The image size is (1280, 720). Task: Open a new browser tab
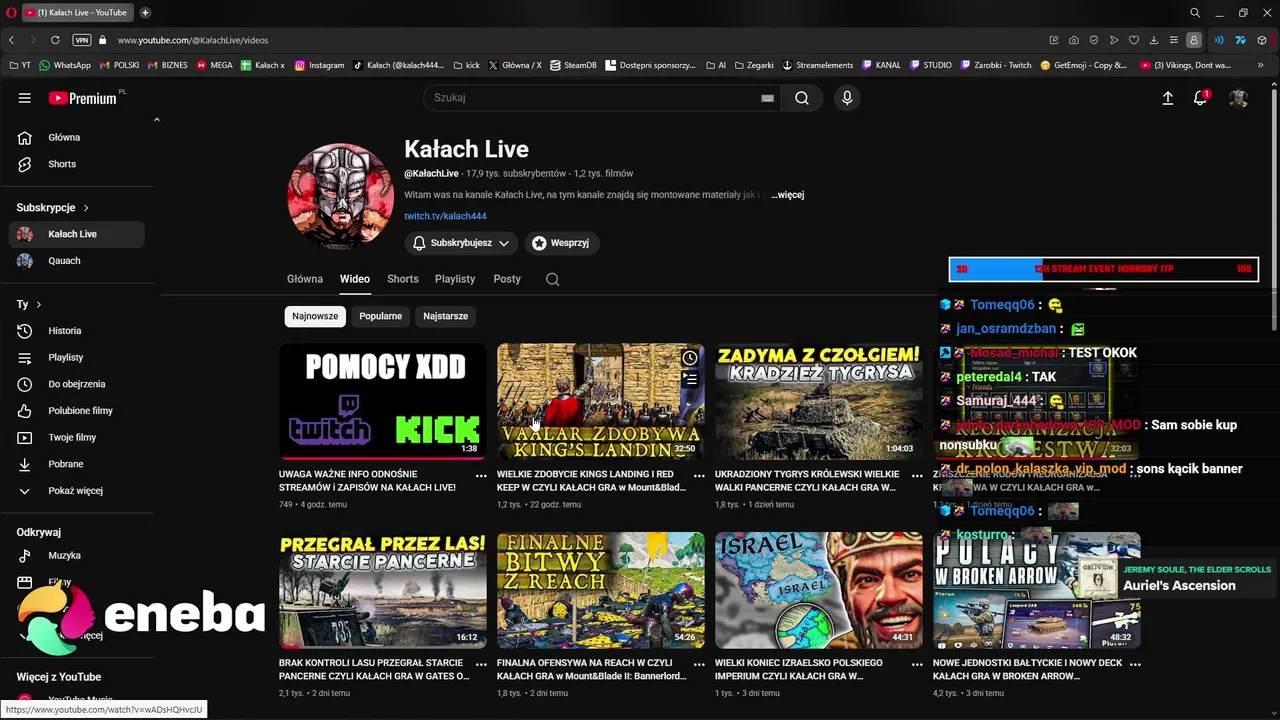click(x=145, y=12)
